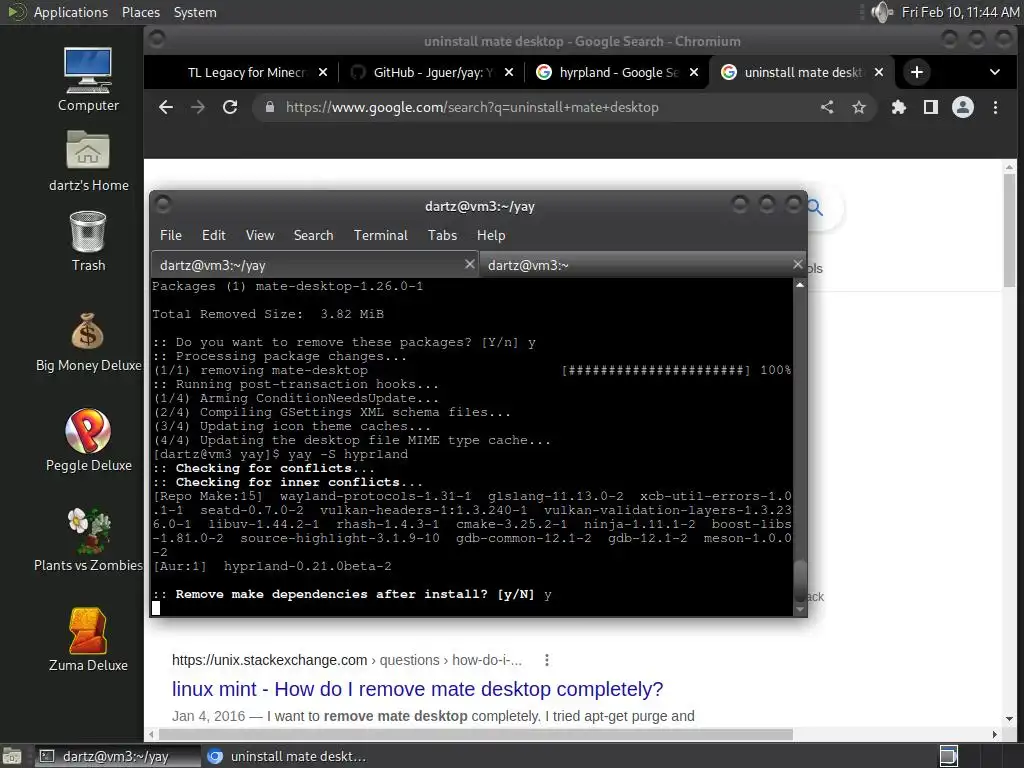Click the Chromium forward arrow

point(198,107)
